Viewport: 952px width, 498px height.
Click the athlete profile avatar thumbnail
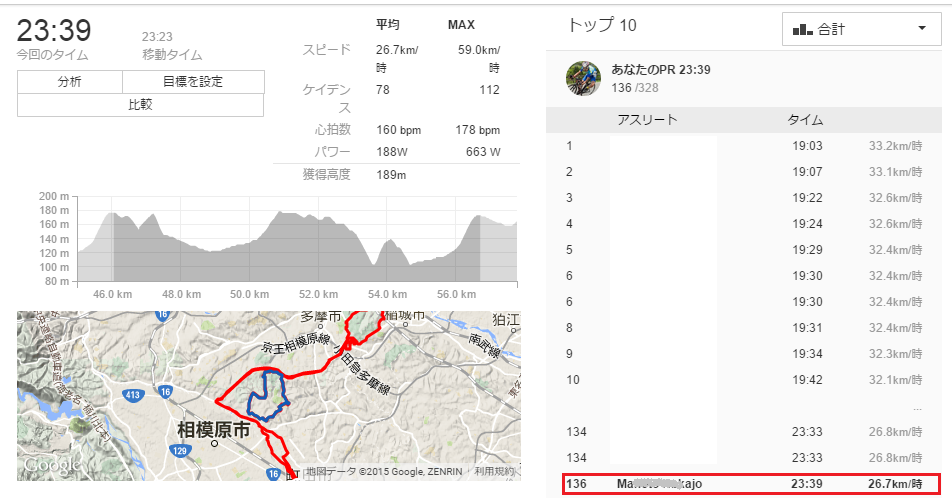583,78
